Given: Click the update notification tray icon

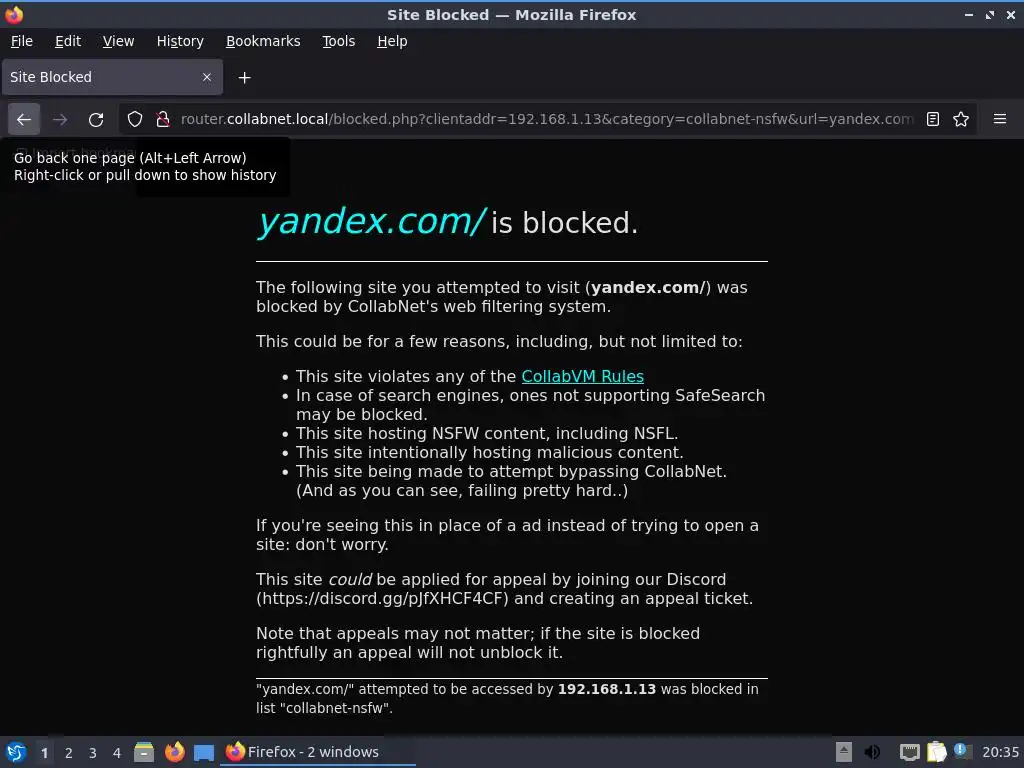Looking at the screenshot, I should point(961,751).
